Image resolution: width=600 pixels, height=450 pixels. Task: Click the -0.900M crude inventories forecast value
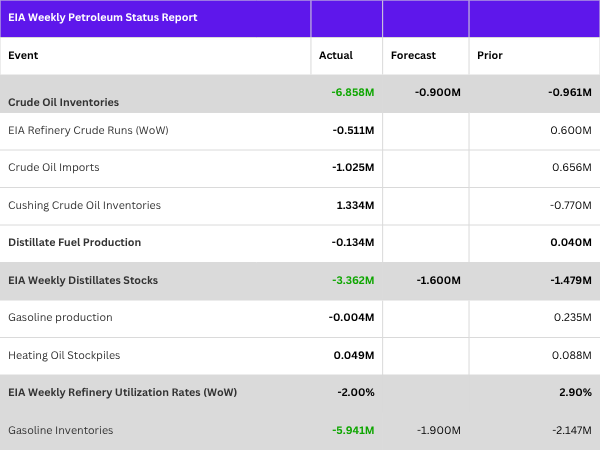pyautogui.click(x=438, y=92)
